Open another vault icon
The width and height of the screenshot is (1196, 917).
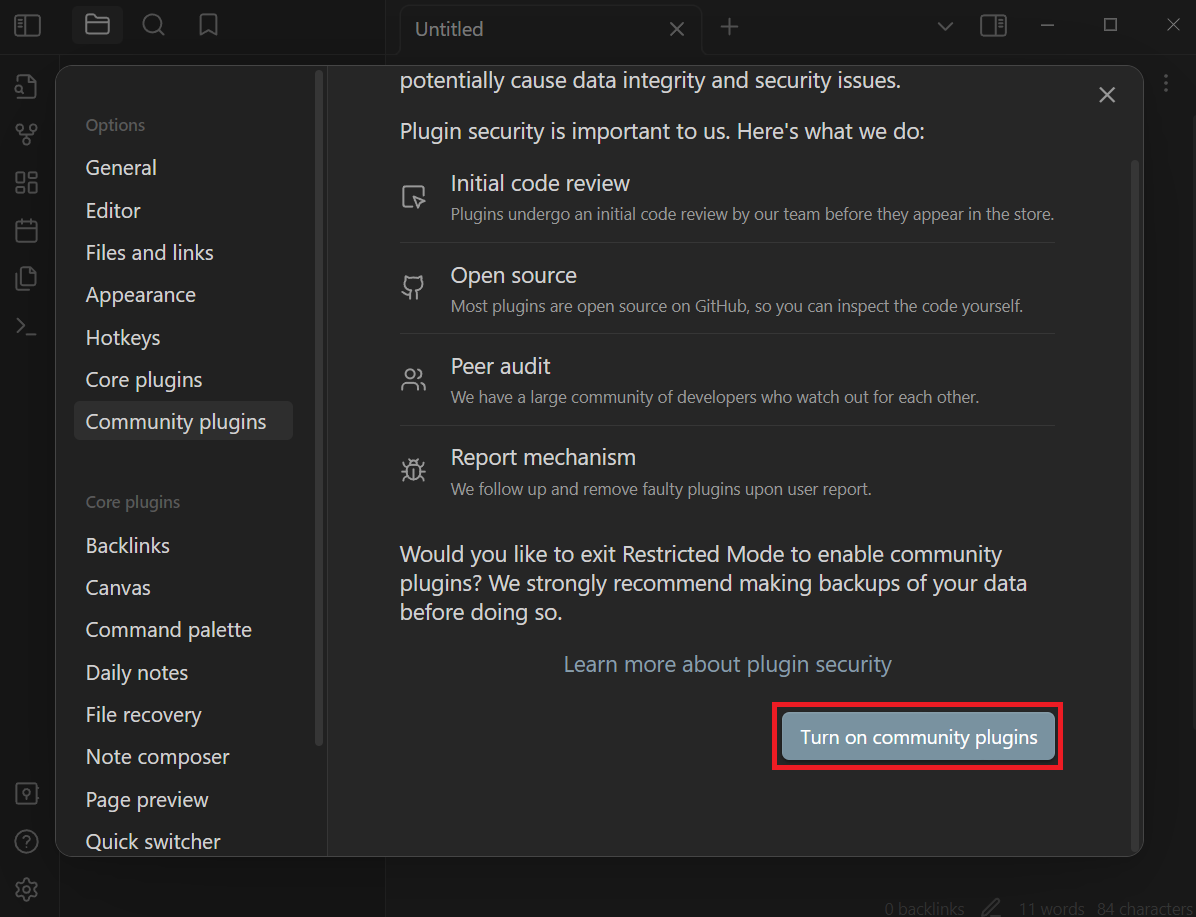pos(27,794)
